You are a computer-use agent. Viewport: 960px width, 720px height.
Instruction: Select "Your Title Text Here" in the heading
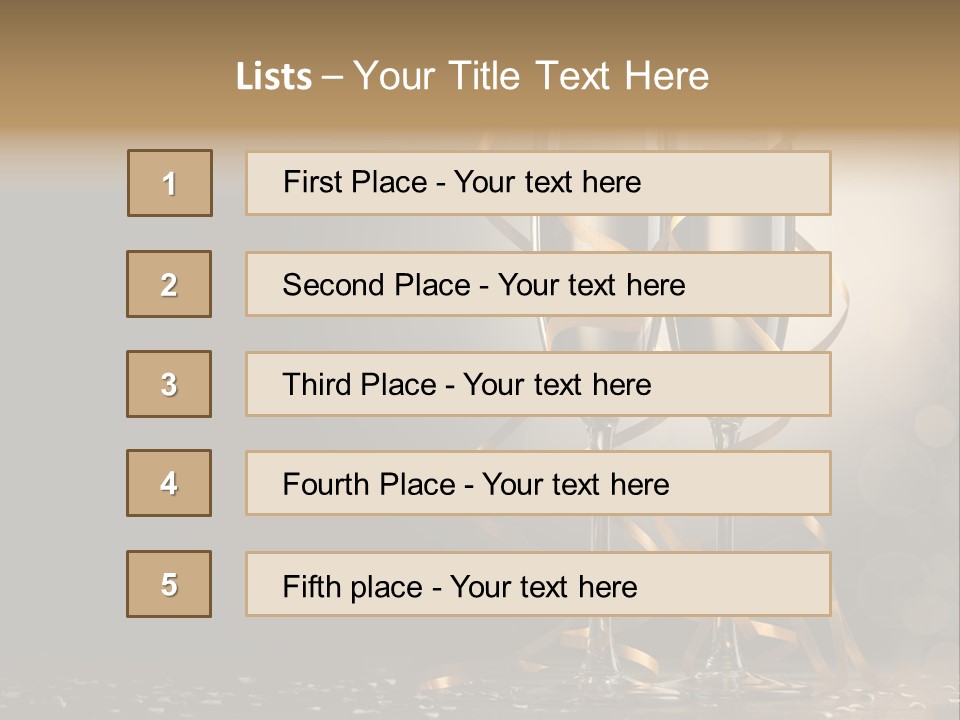tap(531, 76)
